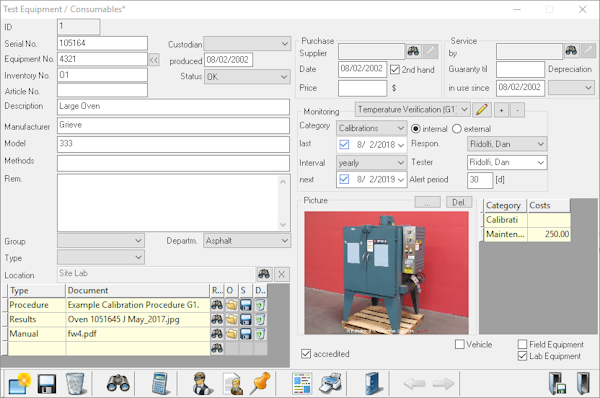
Task: Toggle the 2nd hand checkbox
Action: pos(395,70)
